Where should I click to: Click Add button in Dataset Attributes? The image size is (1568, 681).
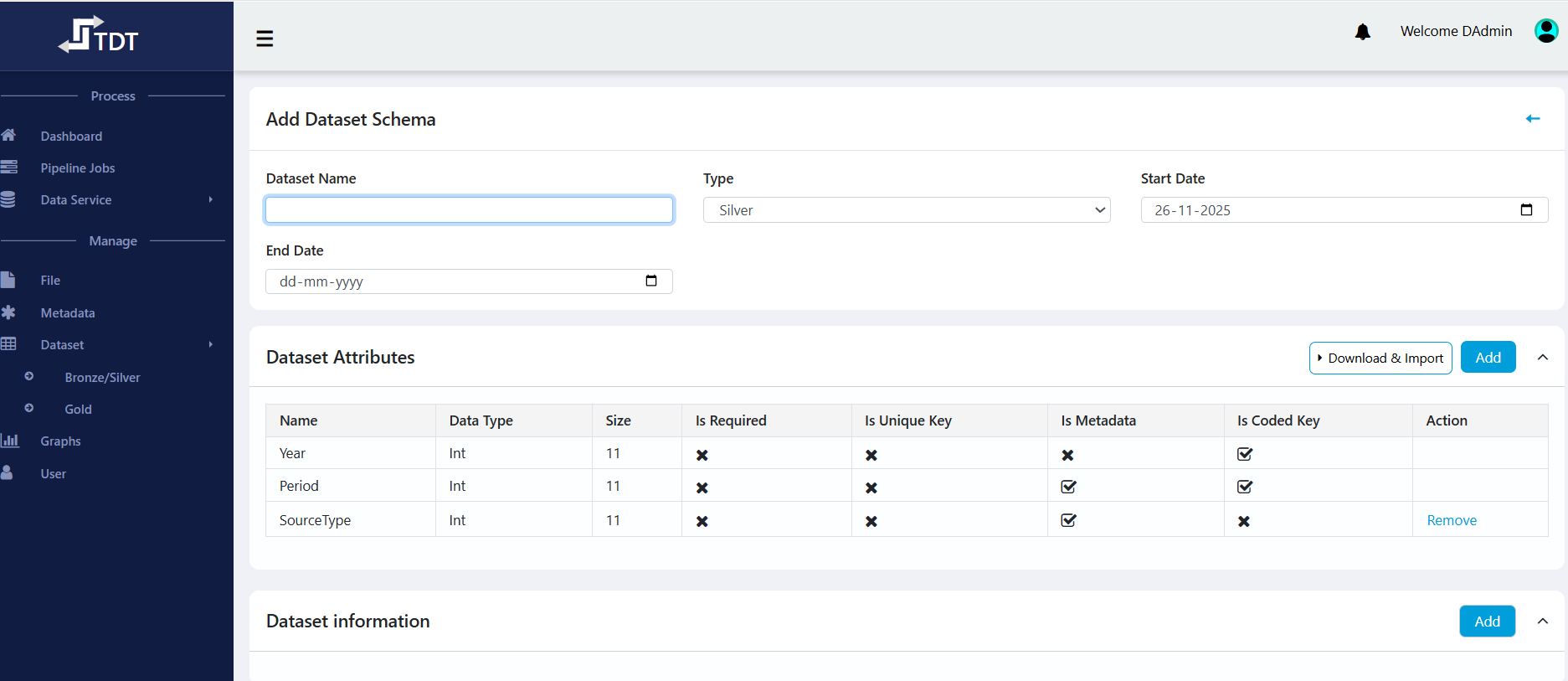click(x=1488, y=358)
